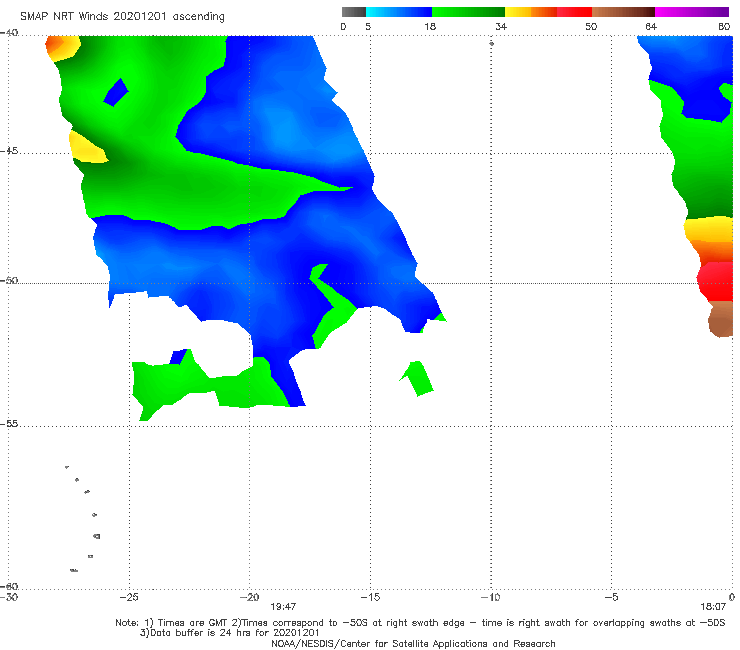Viewport: 740px width, 650px height.
Task: Click the swath time '19:47'
Action: click(283, 607)
